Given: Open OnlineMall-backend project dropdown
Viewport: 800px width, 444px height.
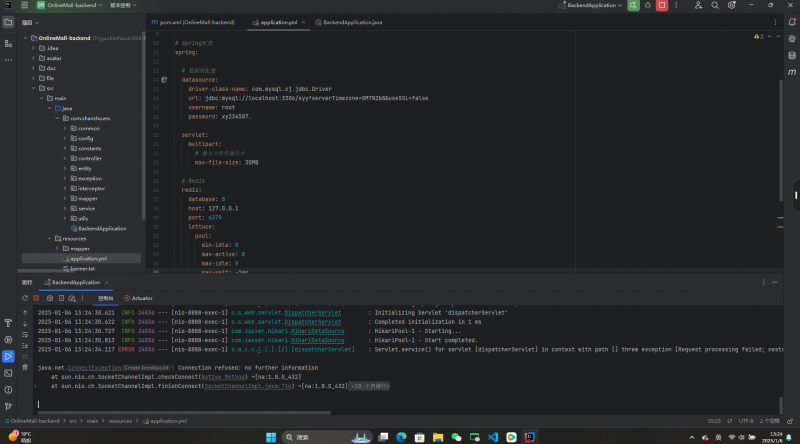Looking at the screenshot, I should 69,5.
